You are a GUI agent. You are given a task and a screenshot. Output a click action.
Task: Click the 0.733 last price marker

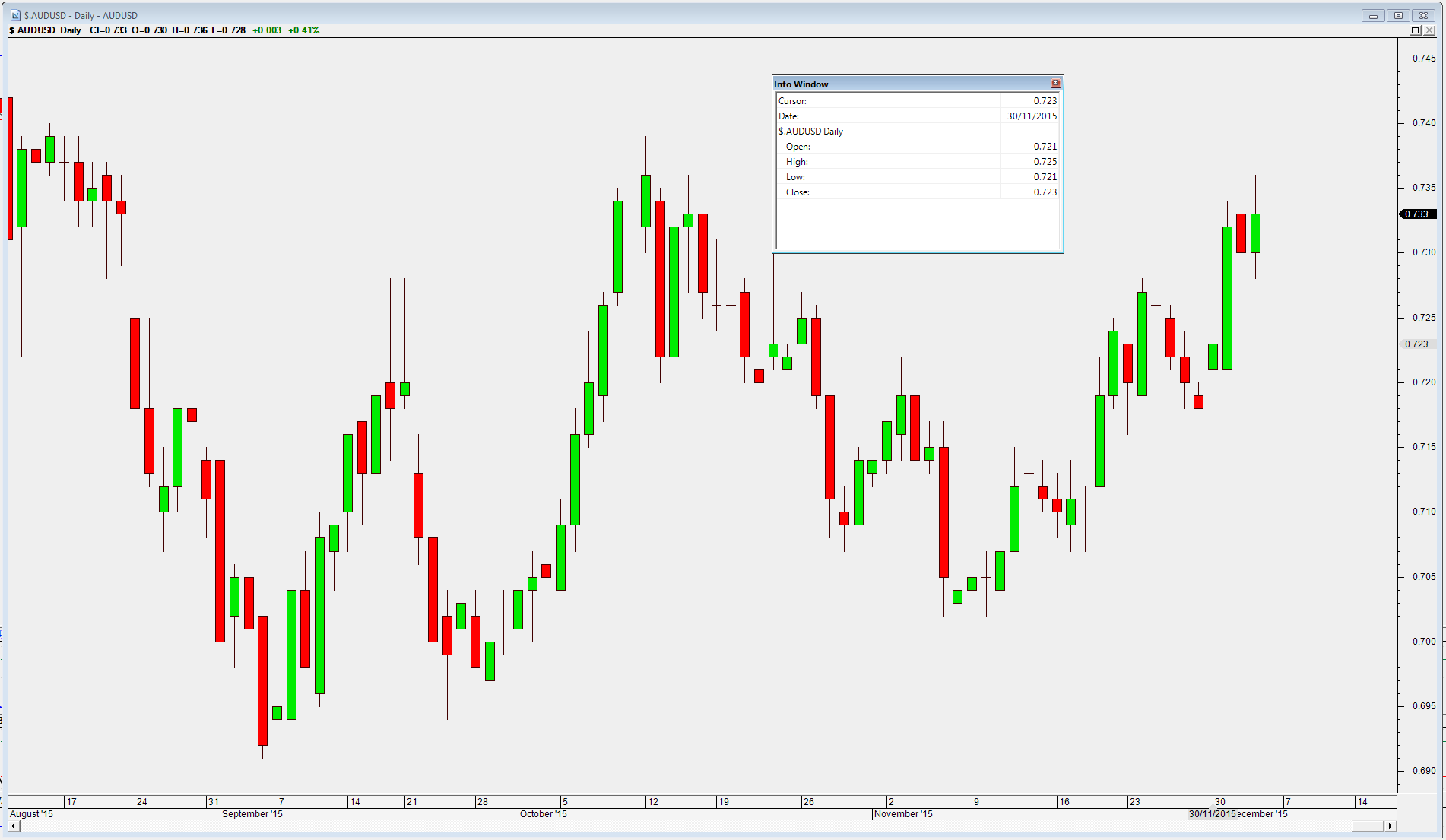pos(1418,214)
